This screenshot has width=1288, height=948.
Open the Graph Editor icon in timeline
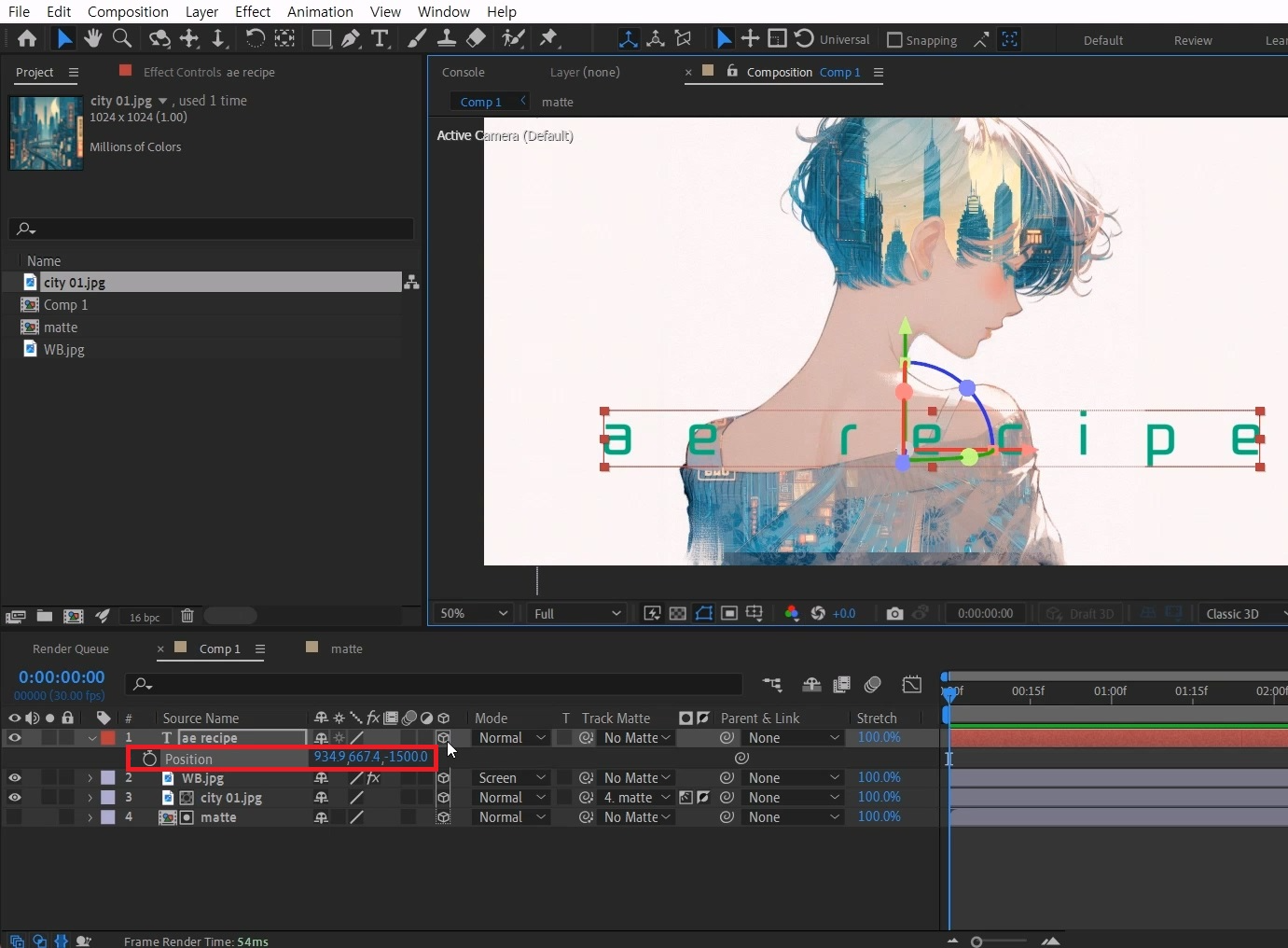point(912,685)
